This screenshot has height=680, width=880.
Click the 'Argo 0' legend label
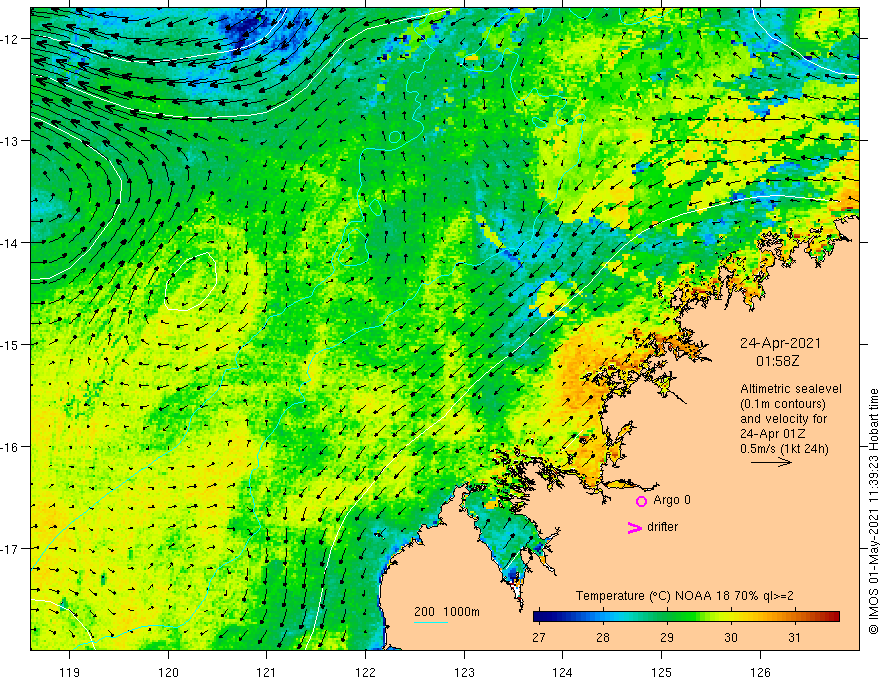pos(672,500)
